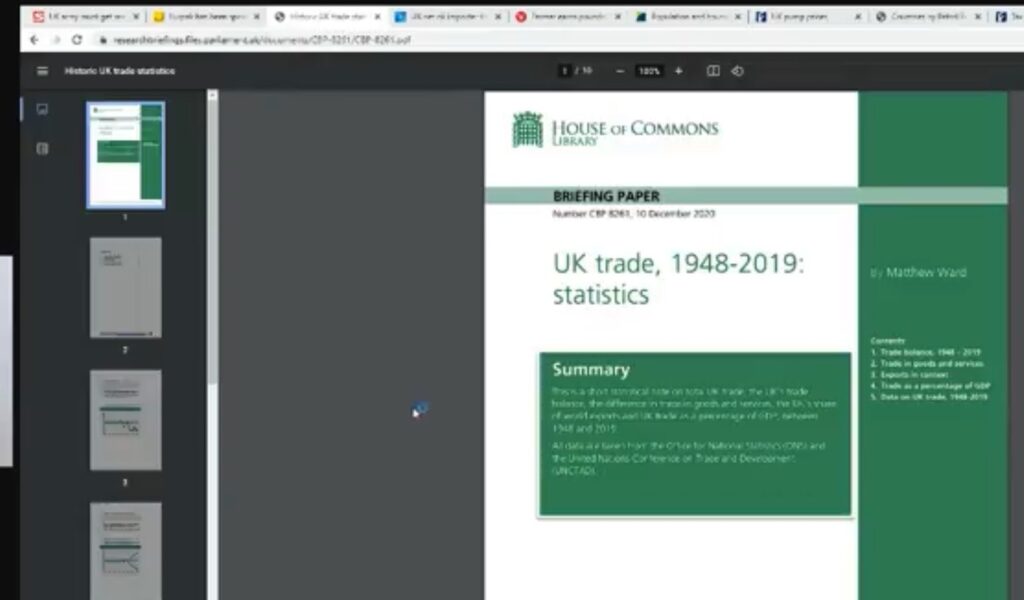
Task: Click the browser back arrow
Action: click(35, 39)
